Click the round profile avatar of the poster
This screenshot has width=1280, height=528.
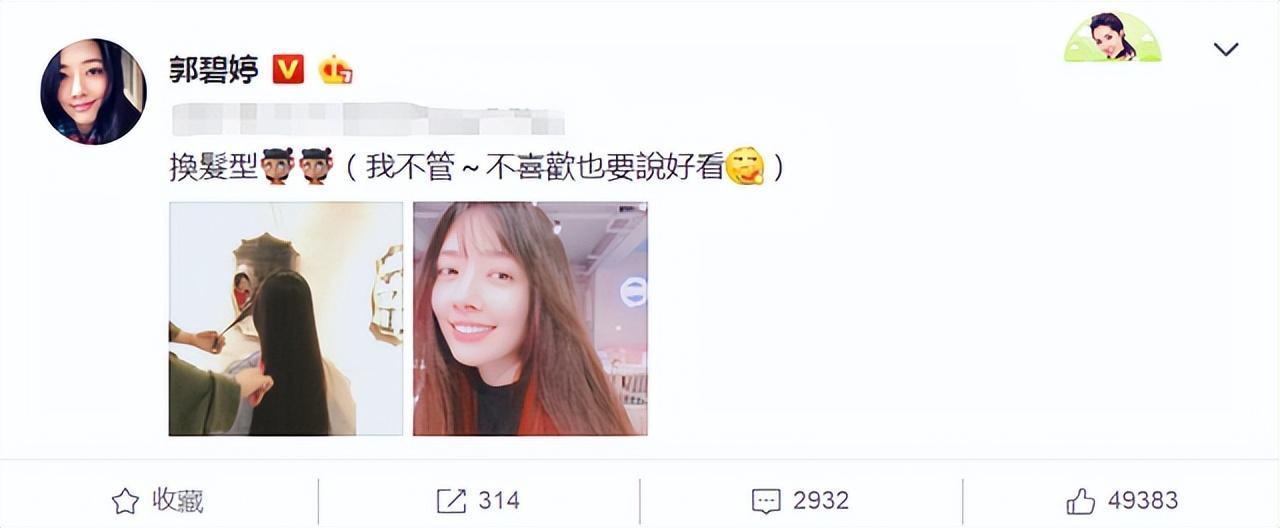(x=93, y=92)
